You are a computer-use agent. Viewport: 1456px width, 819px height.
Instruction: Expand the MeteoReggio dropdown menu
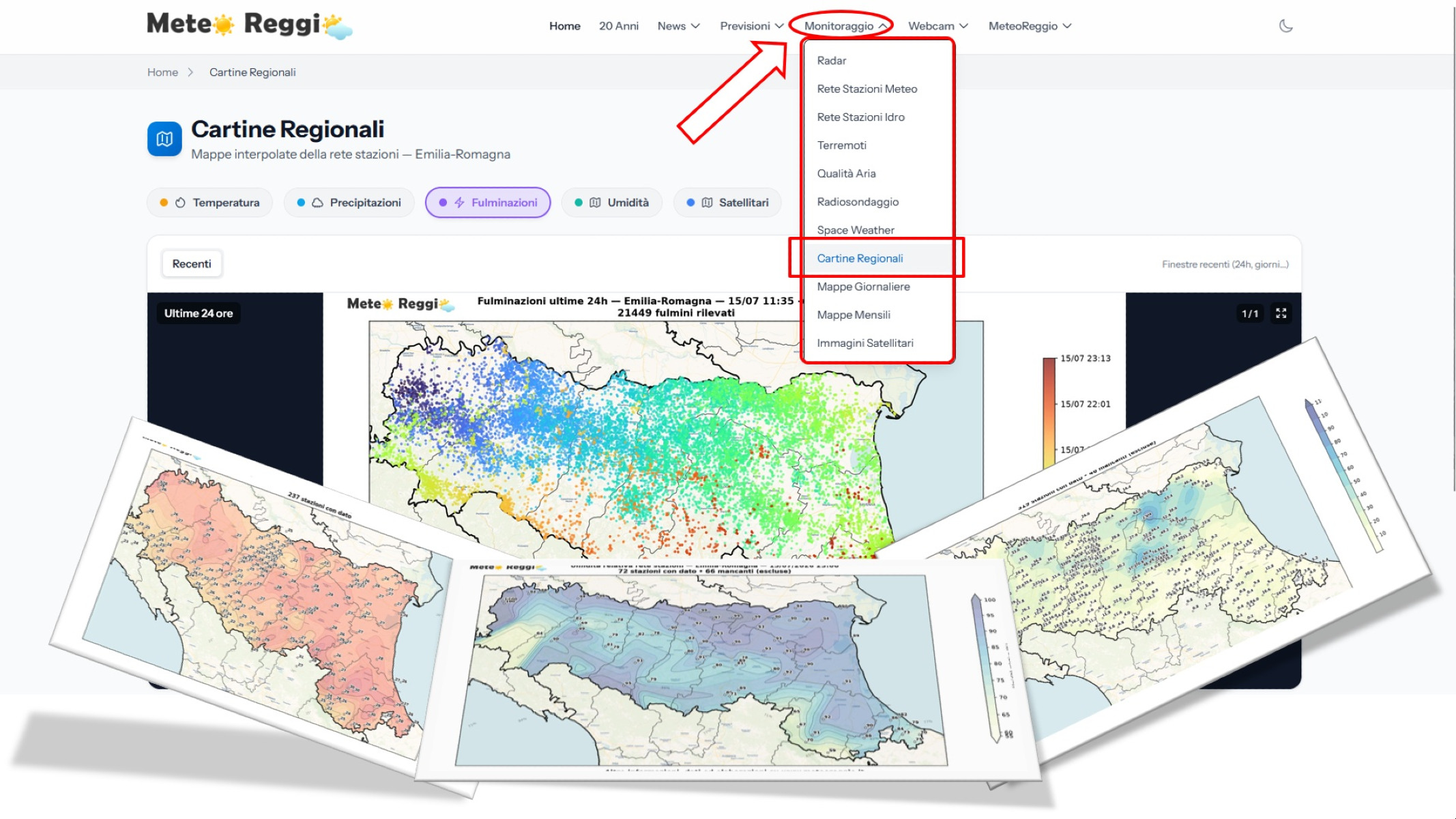click(x=1030, y=26)
